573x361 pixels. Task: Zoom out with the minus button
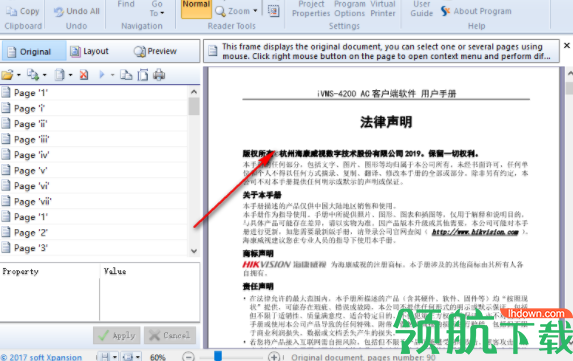188,357
